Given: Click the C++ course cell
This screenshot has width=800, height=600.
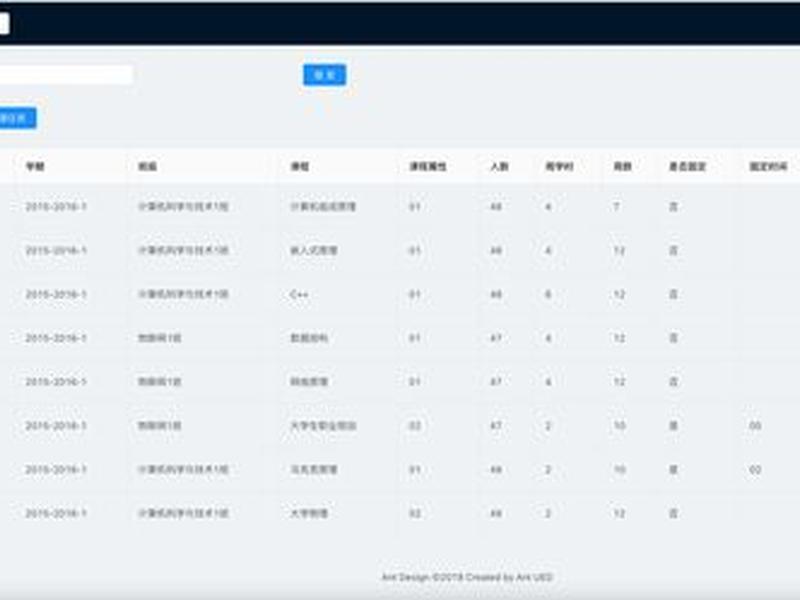Looking at the screenshot, I should [x=299, y=294].
